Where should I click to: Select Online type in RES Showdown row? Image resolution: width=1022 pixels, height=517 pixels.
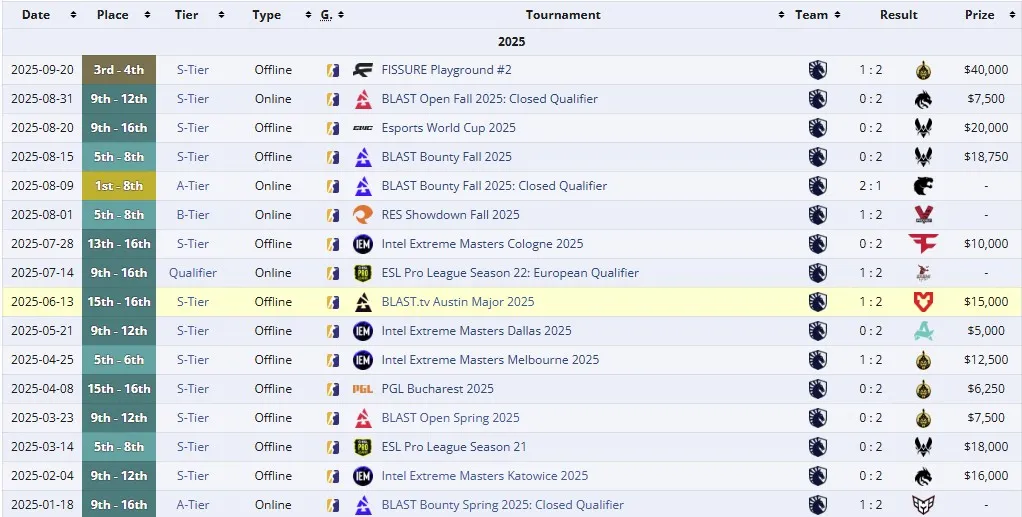pos(273,214)
